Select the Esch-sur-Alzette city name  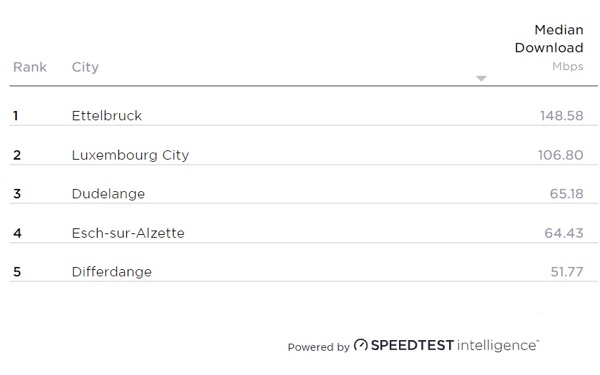[x=128, y=233]
